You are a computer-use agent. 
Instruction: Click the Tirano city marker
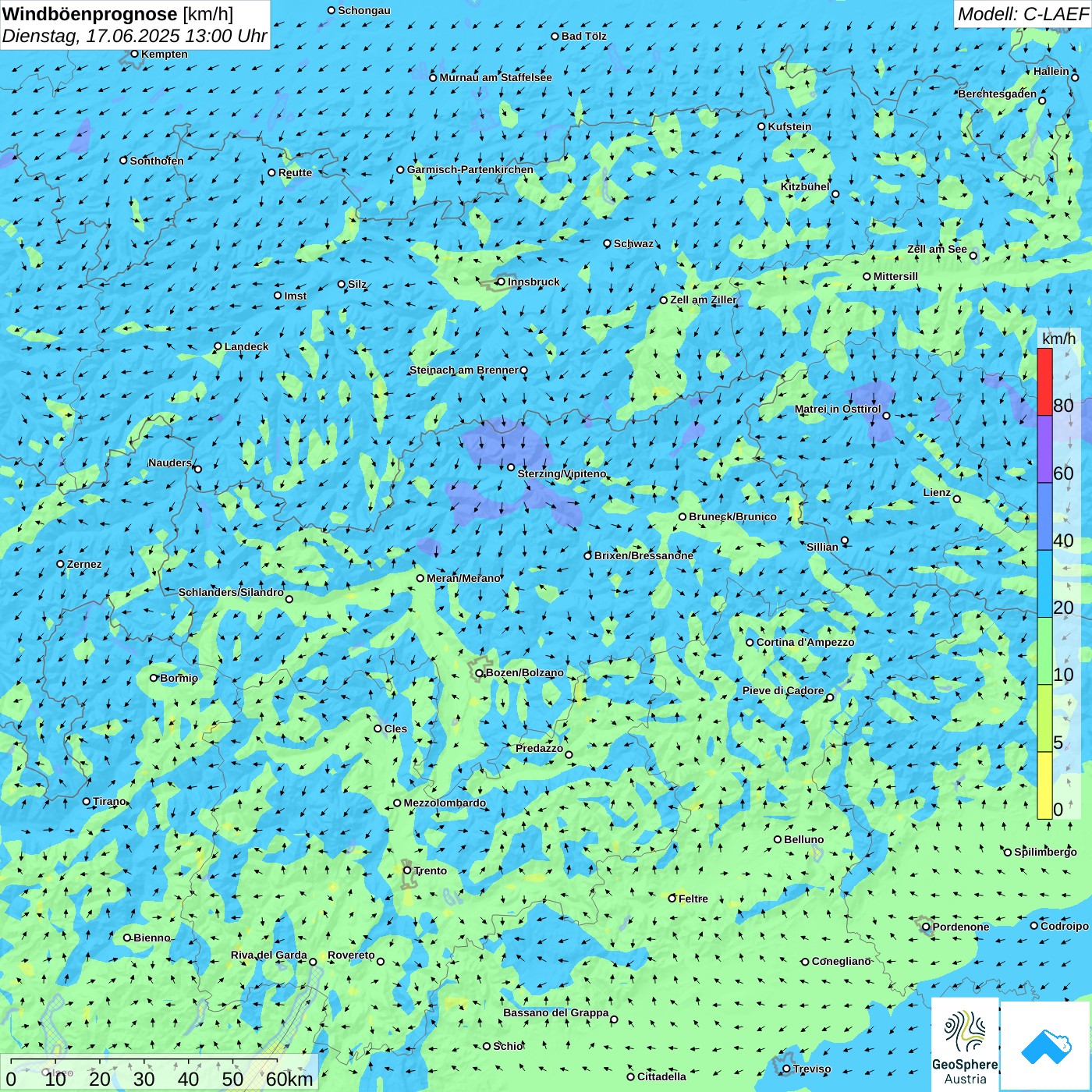pyautogui.click(x=87, y=801)
